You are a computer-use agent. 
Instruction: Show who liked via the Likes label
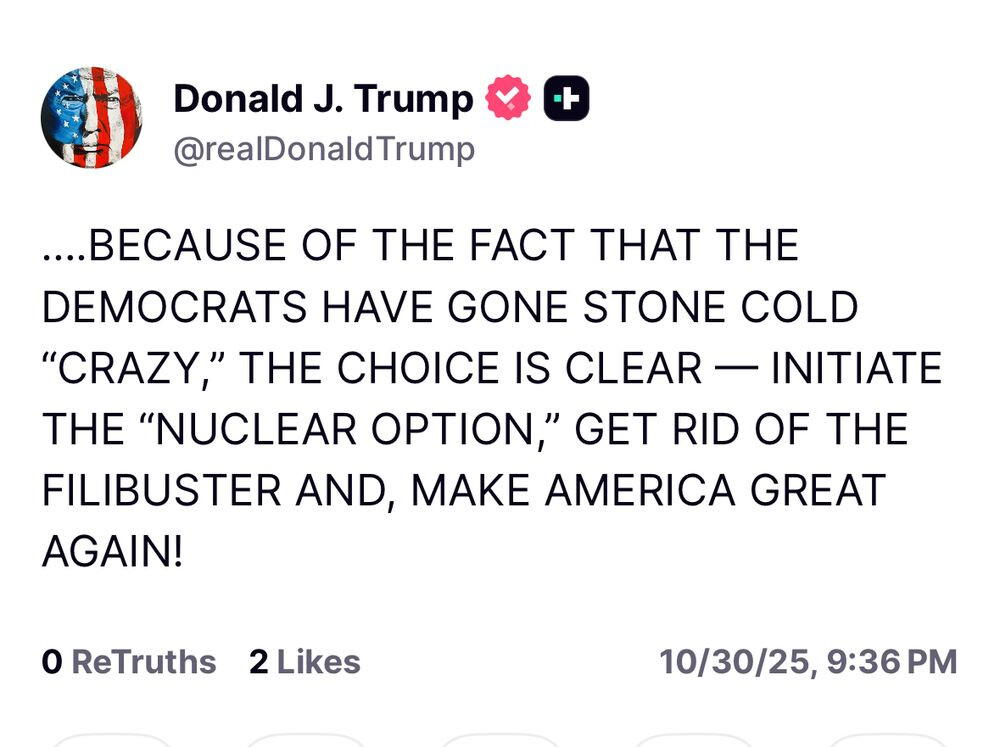coord(318,662)
